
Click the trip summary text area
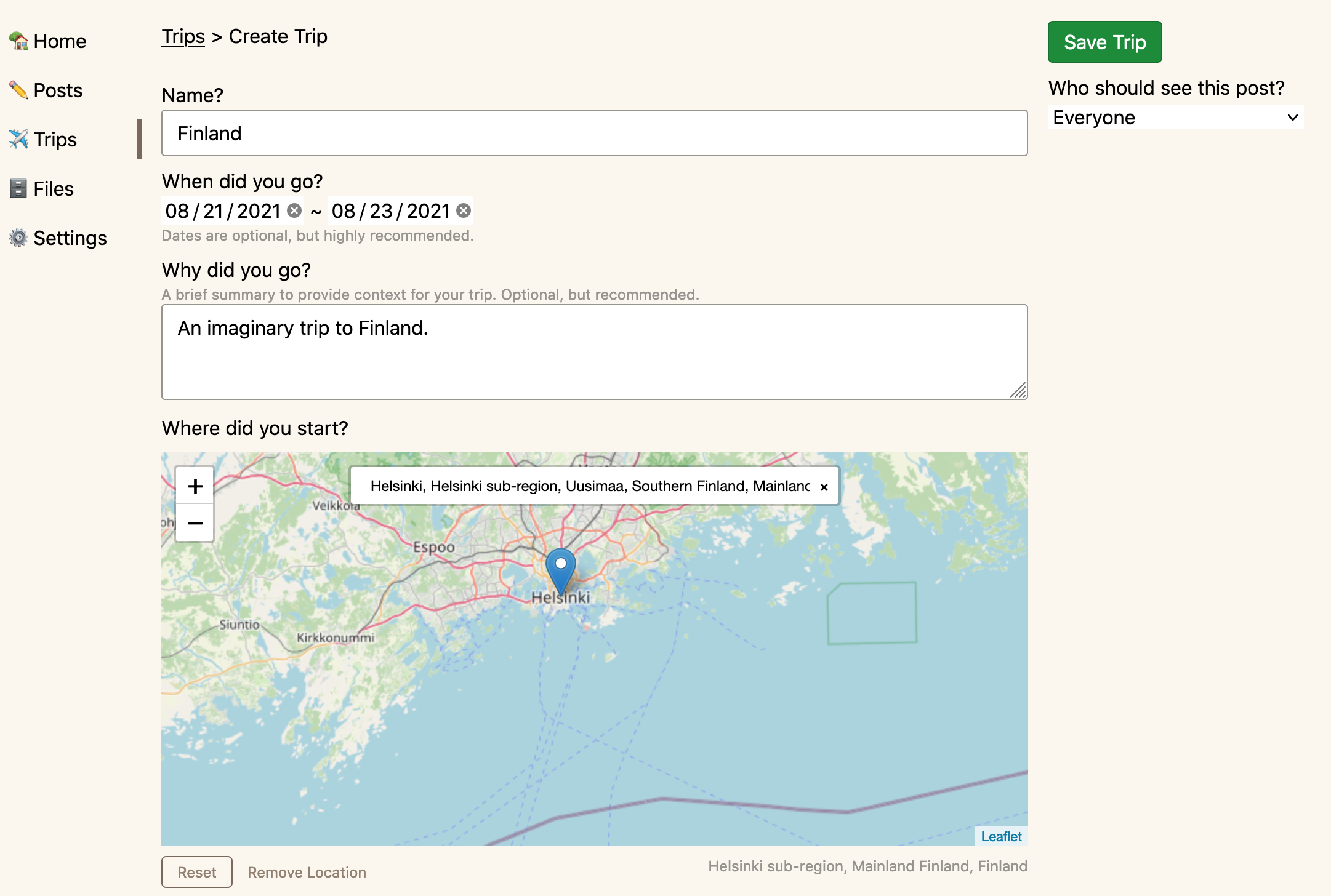point(594,352)
